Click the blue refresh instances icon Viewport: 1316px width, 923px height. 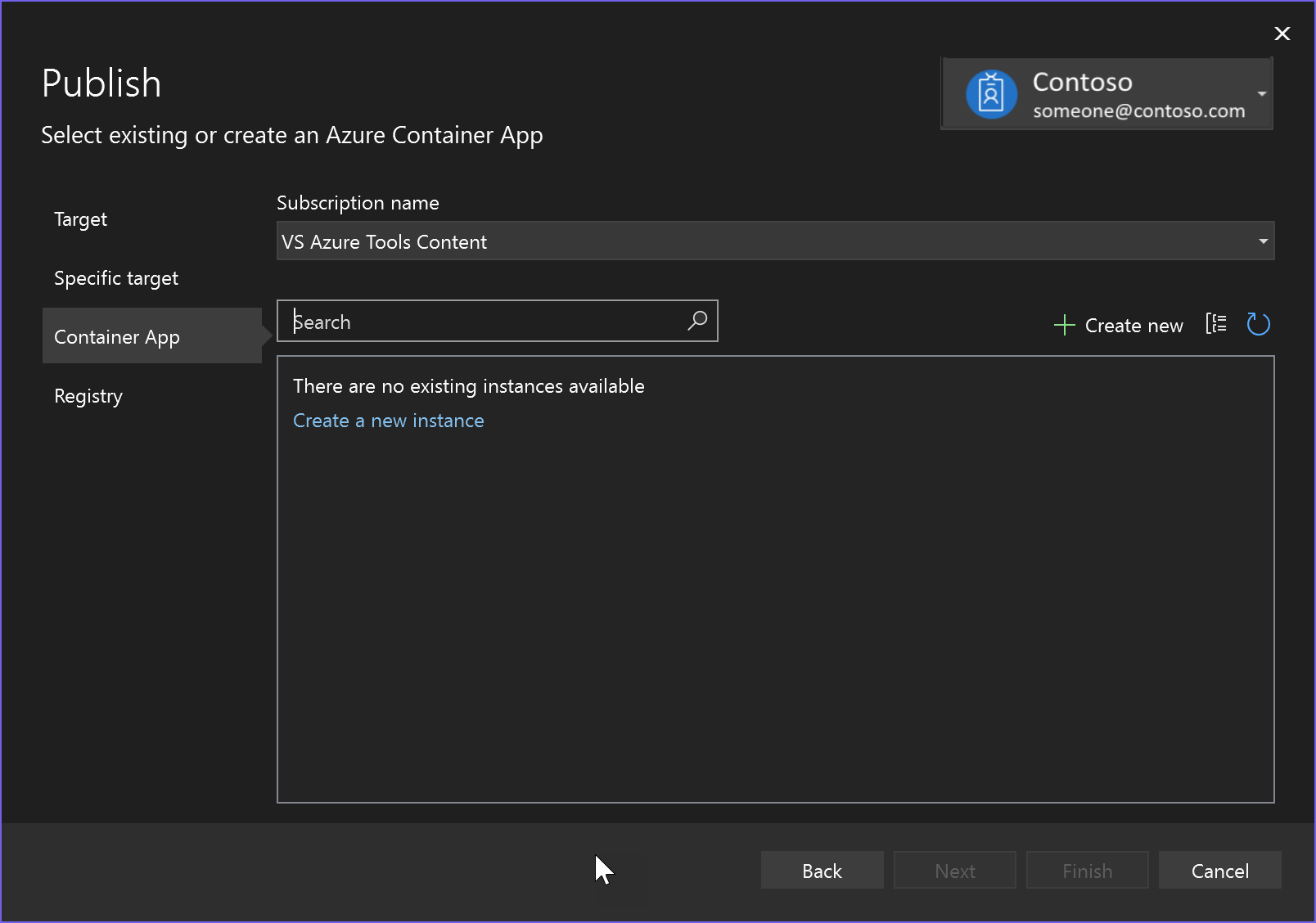click(x=1258, y=324)
